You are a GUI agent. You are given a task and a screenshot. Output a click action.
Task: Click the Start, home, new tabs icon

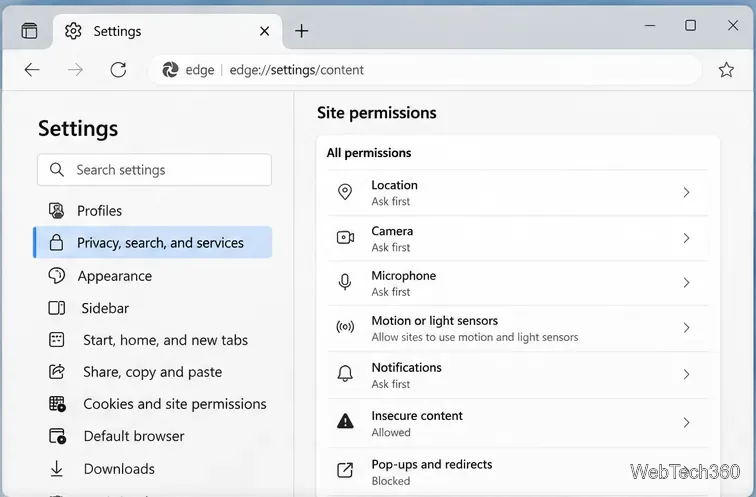[x=56, y=339]
